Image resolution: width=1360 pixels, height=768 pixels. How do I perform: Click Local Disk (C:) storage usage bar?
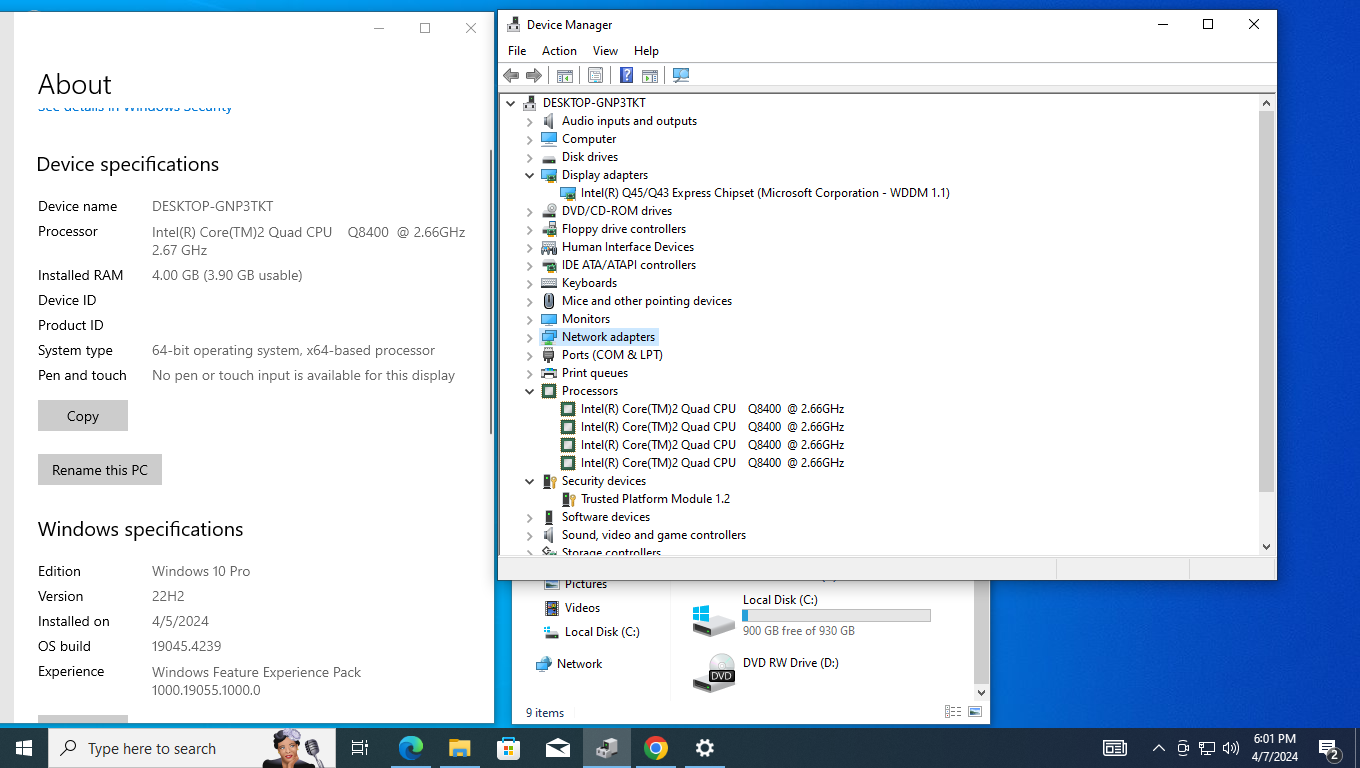point(836,616)
